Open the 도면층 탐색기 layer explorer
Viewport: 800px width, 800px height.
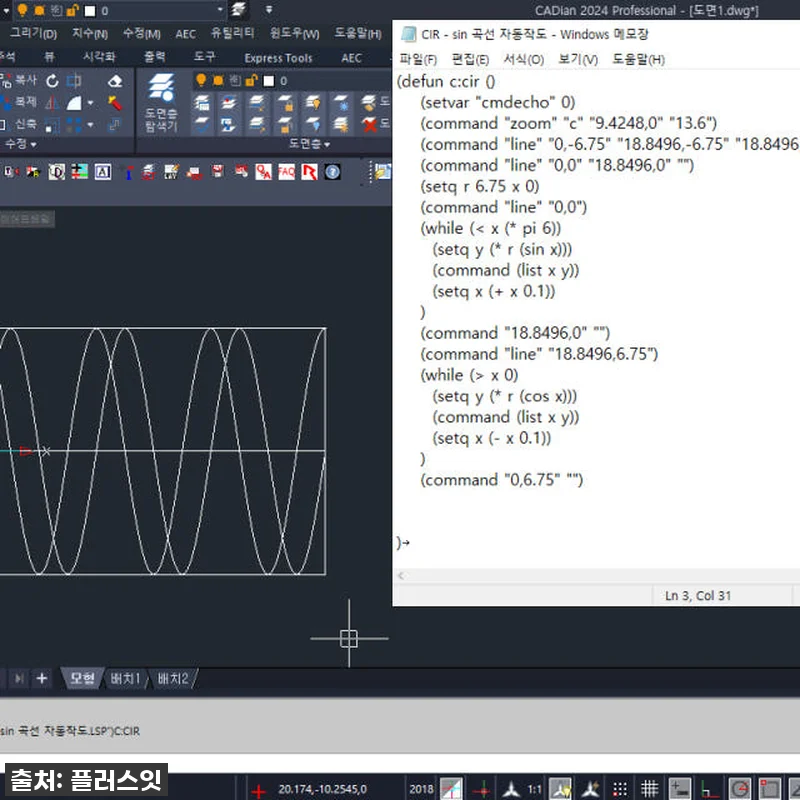click(x=161, y=103)
